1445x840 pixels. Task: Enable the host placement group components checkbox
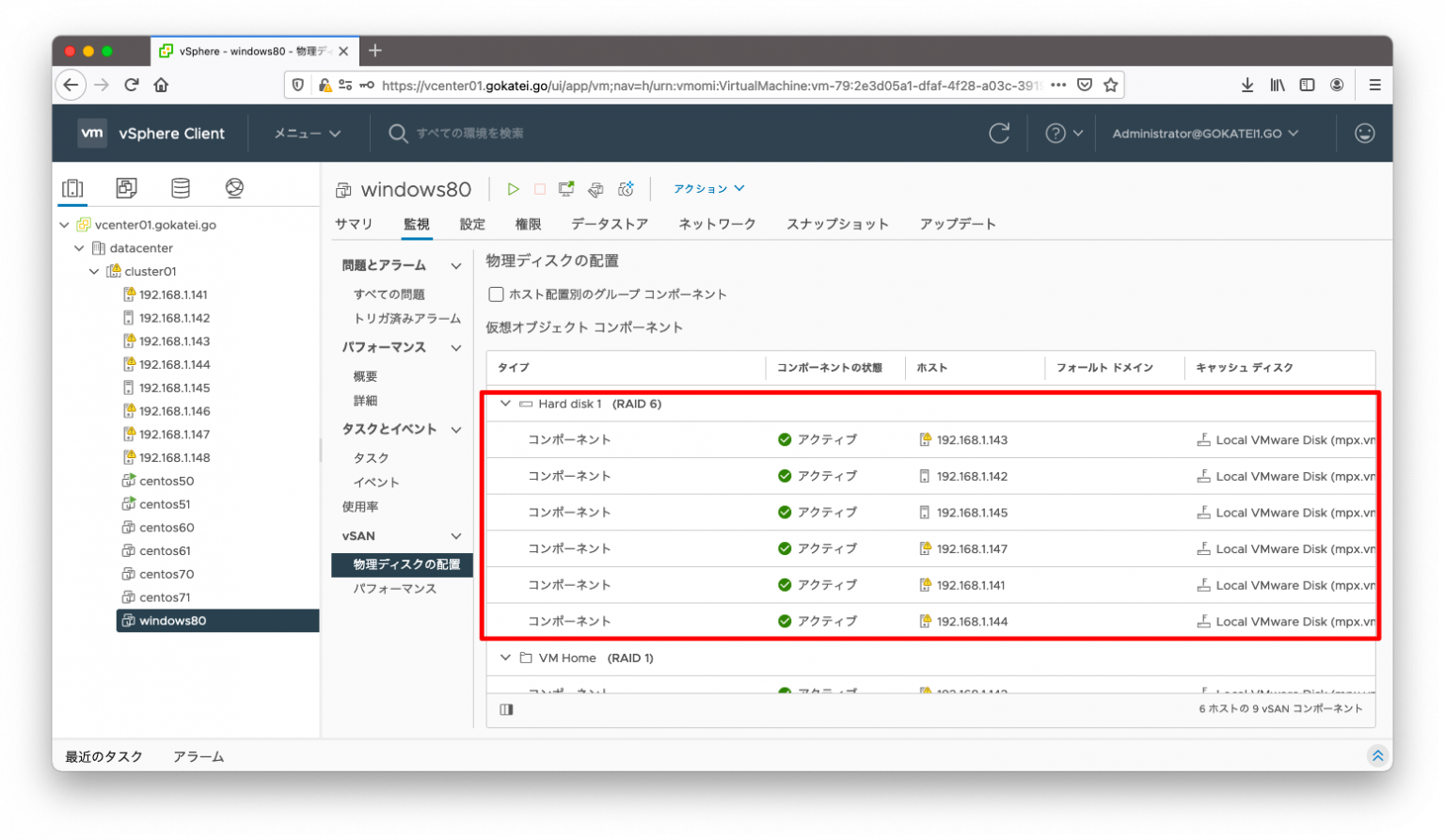496,293
